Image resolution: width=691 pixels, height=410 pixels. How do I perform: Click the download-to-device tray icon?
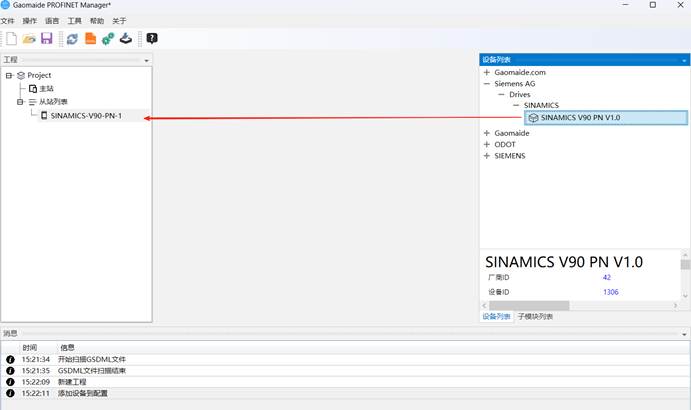point(126,39)
